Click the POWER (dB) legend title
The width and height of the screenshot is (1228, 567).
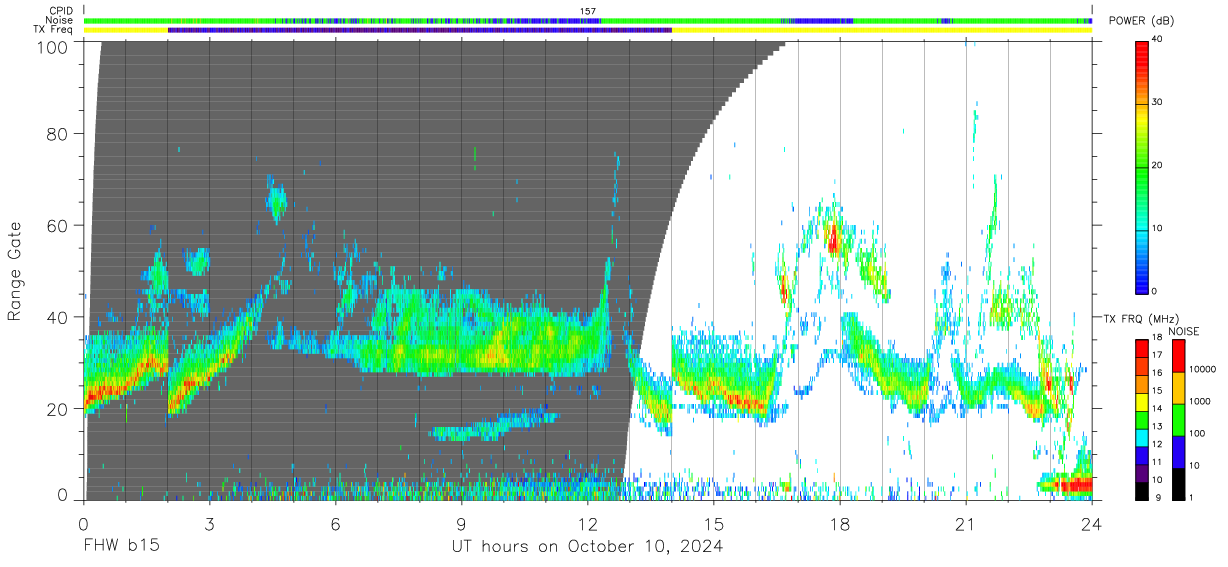(1141, 21)
